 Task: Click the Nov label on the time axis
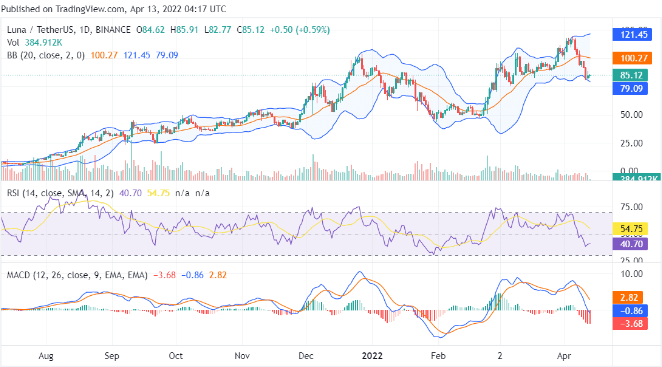[x=242, y=356]
